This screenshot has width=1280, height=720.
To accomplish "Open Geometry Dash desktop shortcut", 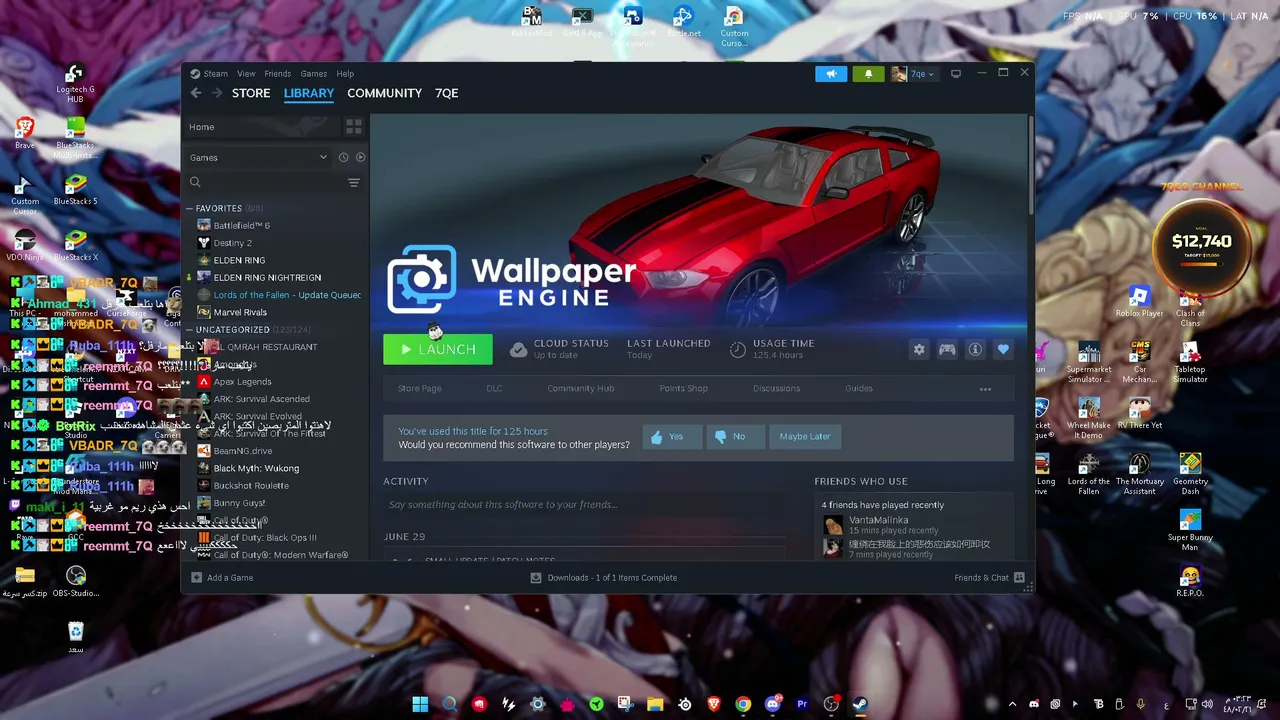I will click(x=1190, y=473).
